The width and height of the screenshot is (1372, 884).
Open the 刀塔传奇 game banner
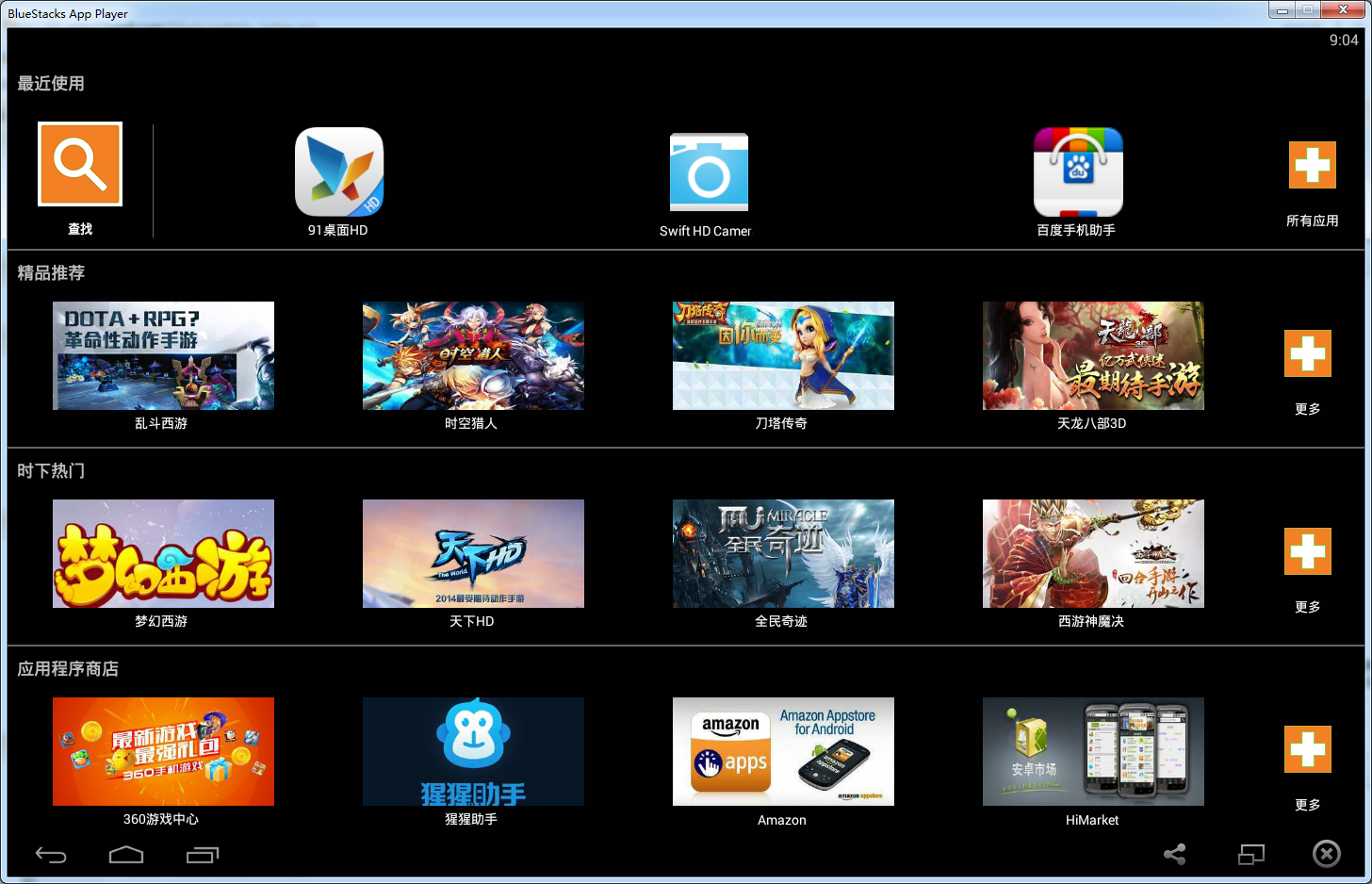point(783,355)
